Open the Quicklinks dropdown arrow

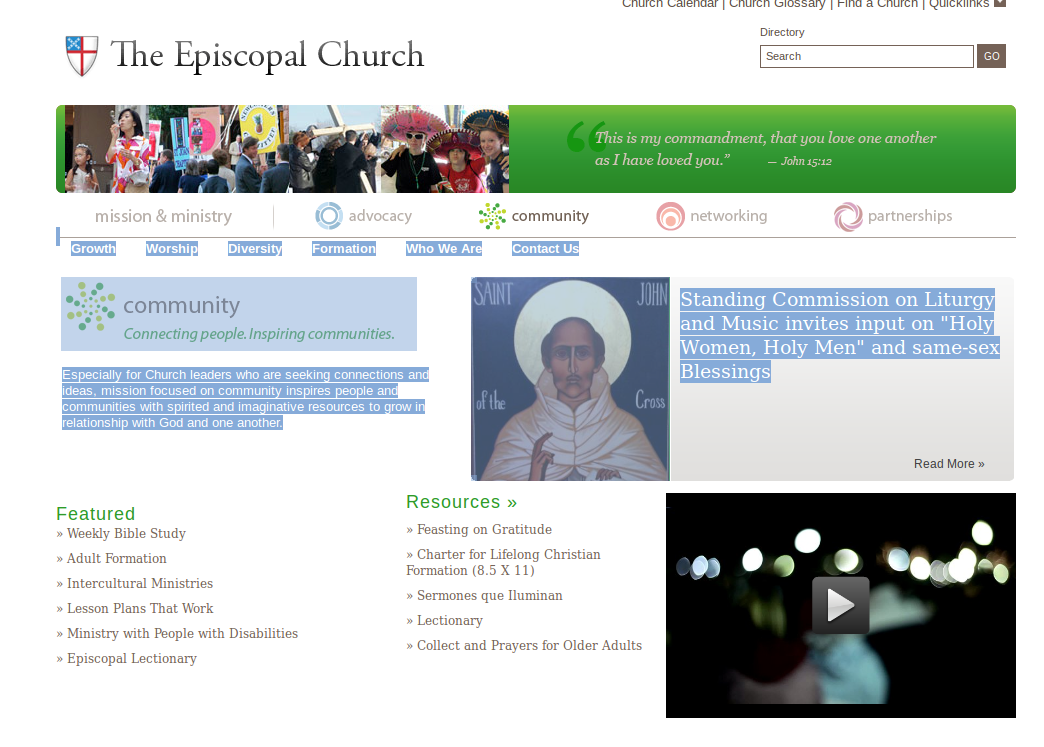[1000, 3]
